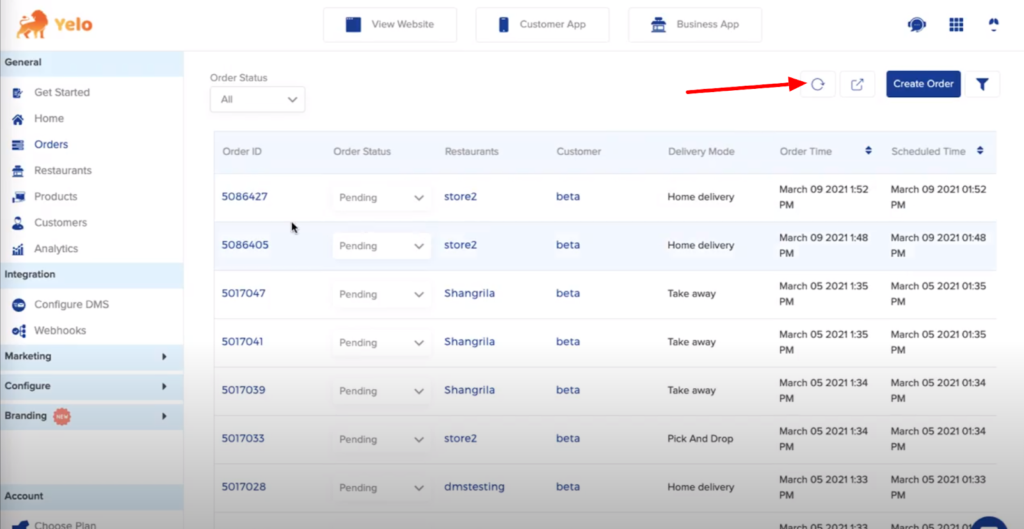Open beta customer for order 5017033
Screen dimensions: 1024x529
[x=568, y=438]
